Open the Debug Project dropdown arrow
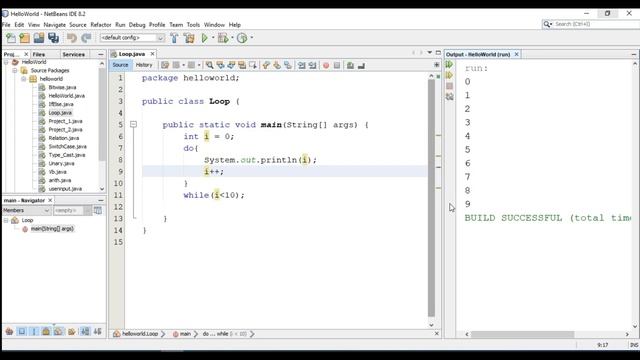 pos(232,38)
